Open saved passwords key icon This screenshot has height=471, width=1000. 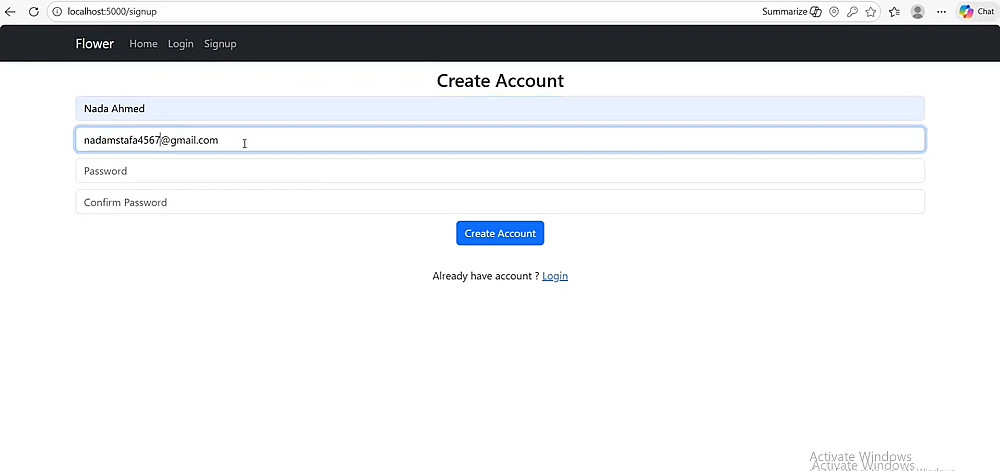click(852, 12)
